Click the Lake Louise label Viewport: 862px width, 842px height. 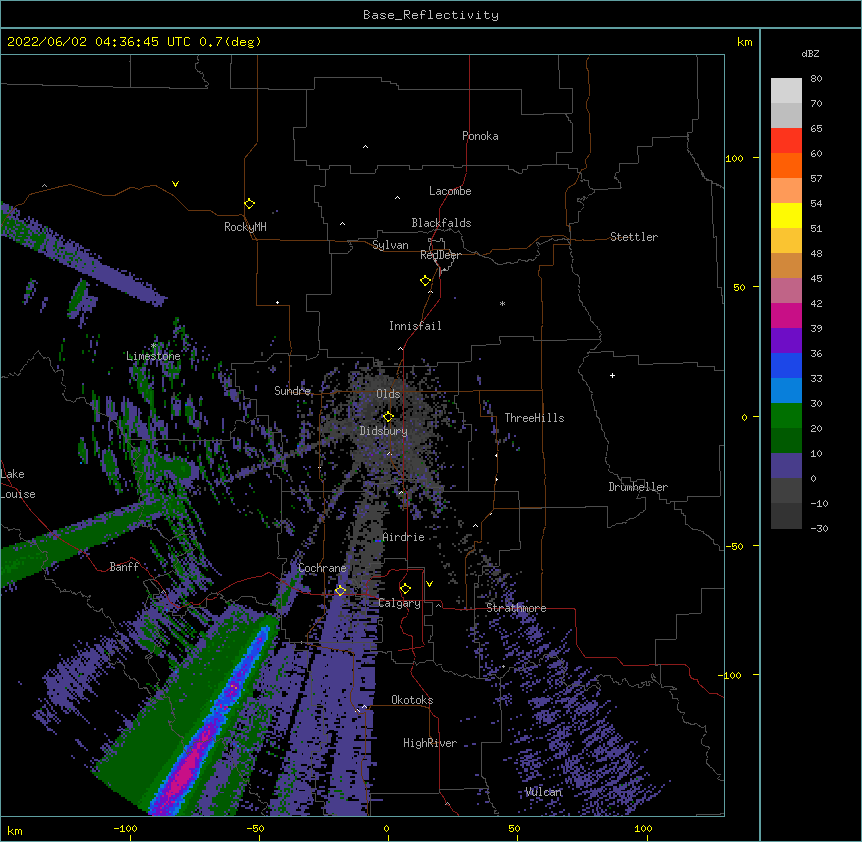point(16,484)
